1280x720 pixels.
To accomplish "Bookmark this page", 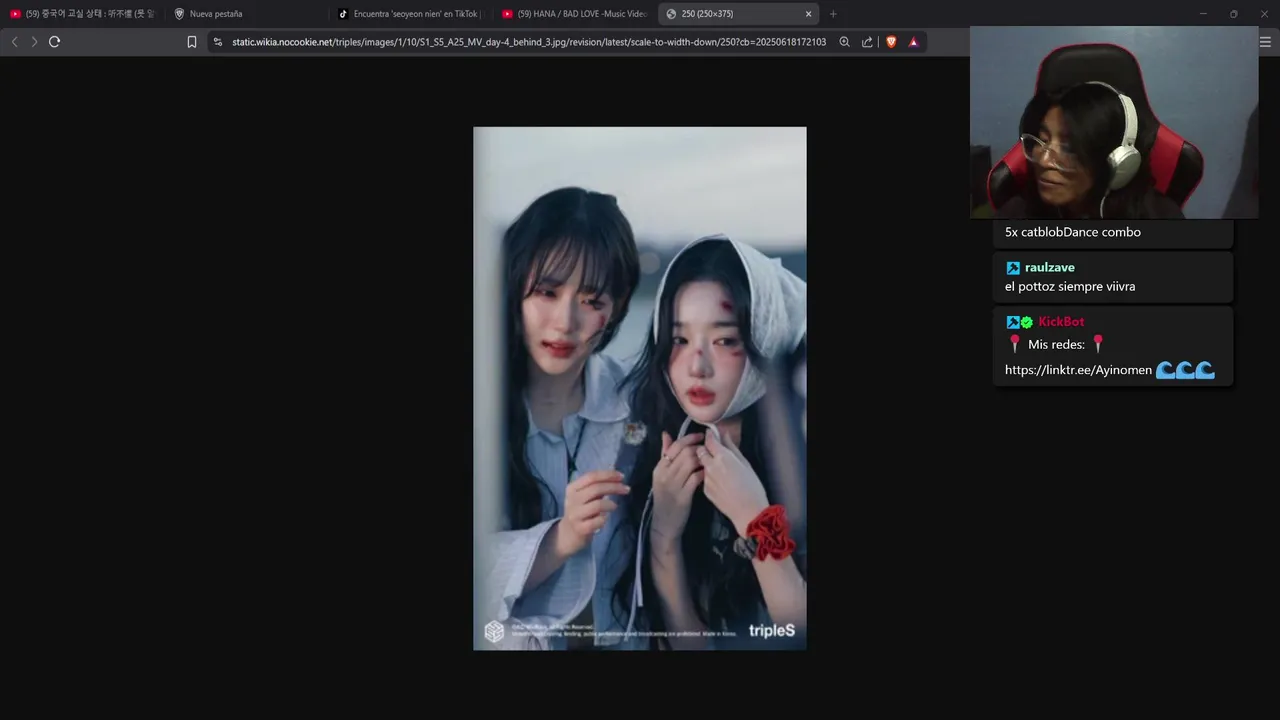I will point(192,42).
